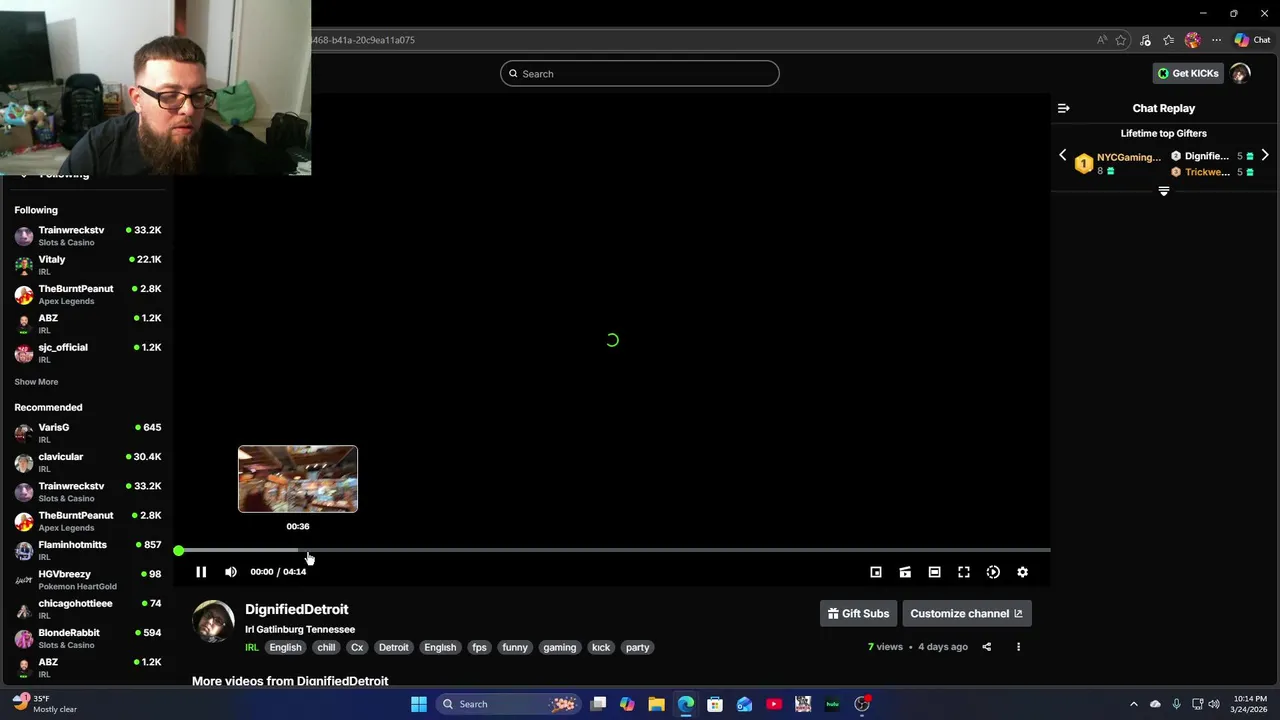The height and width of the screenshot is (720, 1280).
Task: Open HGVbreezy recommended channel
Action: coord(88,579)
